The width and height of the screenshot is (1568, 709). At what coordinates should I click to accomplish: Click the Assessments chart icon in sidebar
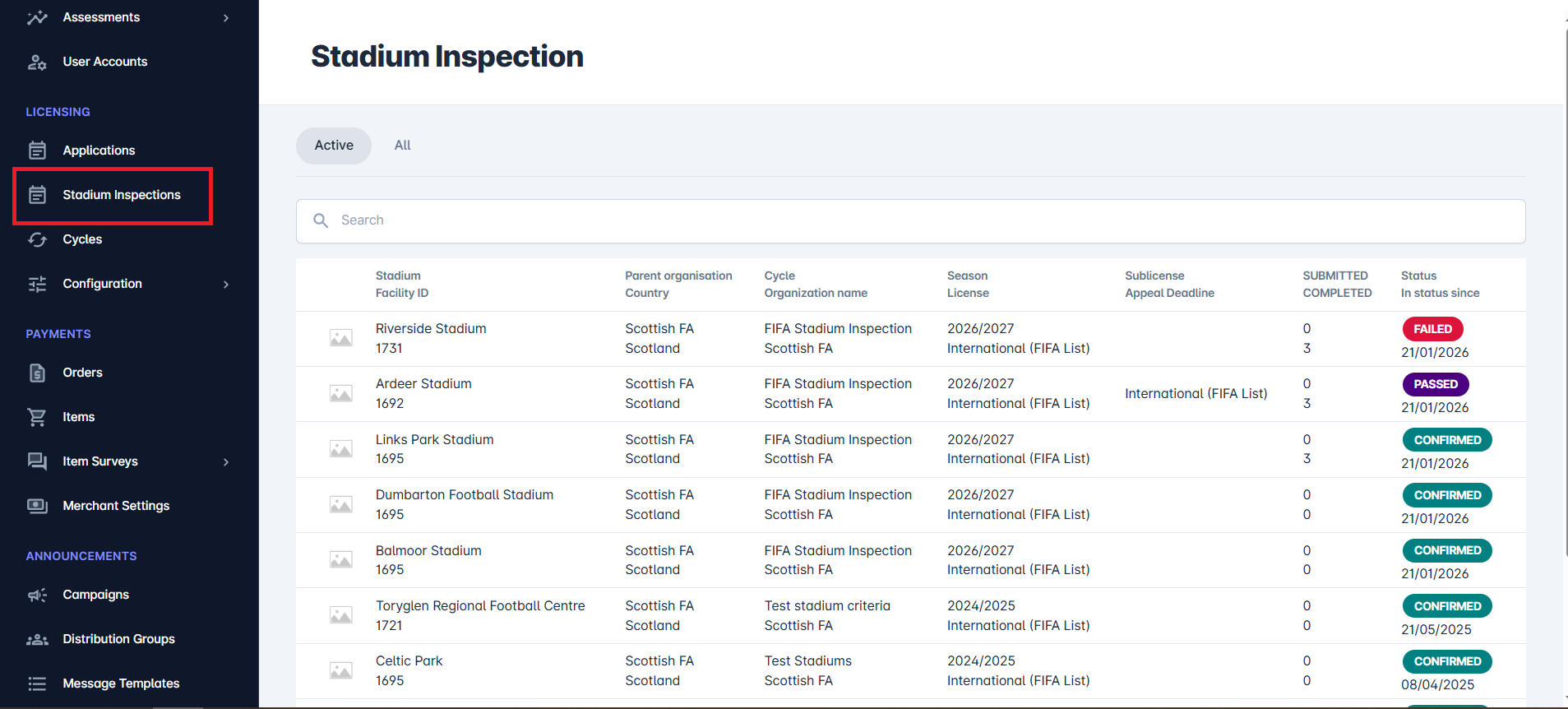[37, 17]
